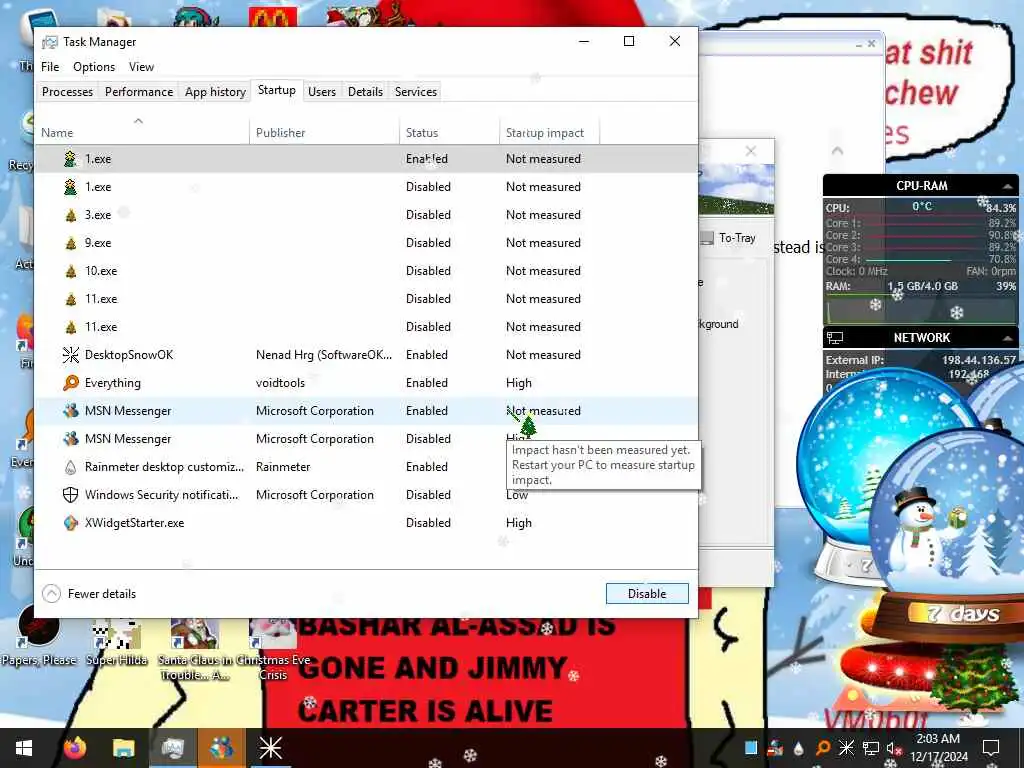Collapse the CPU-RAM Rainmeter widget arrow
The width and height of the screenshot is (1024, 768).
point(1008,186)
